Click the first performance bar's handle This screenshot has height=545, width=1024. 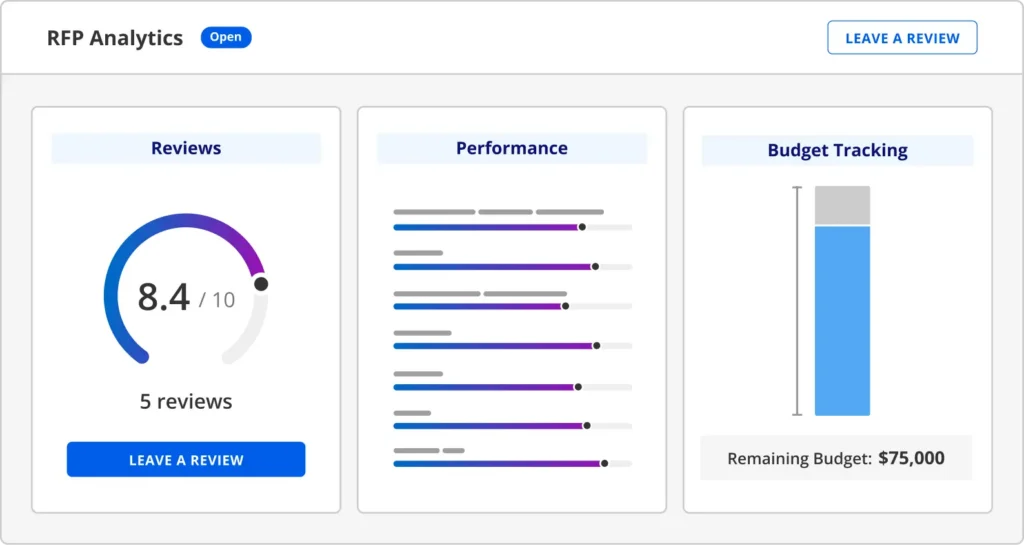pyautogui.click(x=582, y=227)
